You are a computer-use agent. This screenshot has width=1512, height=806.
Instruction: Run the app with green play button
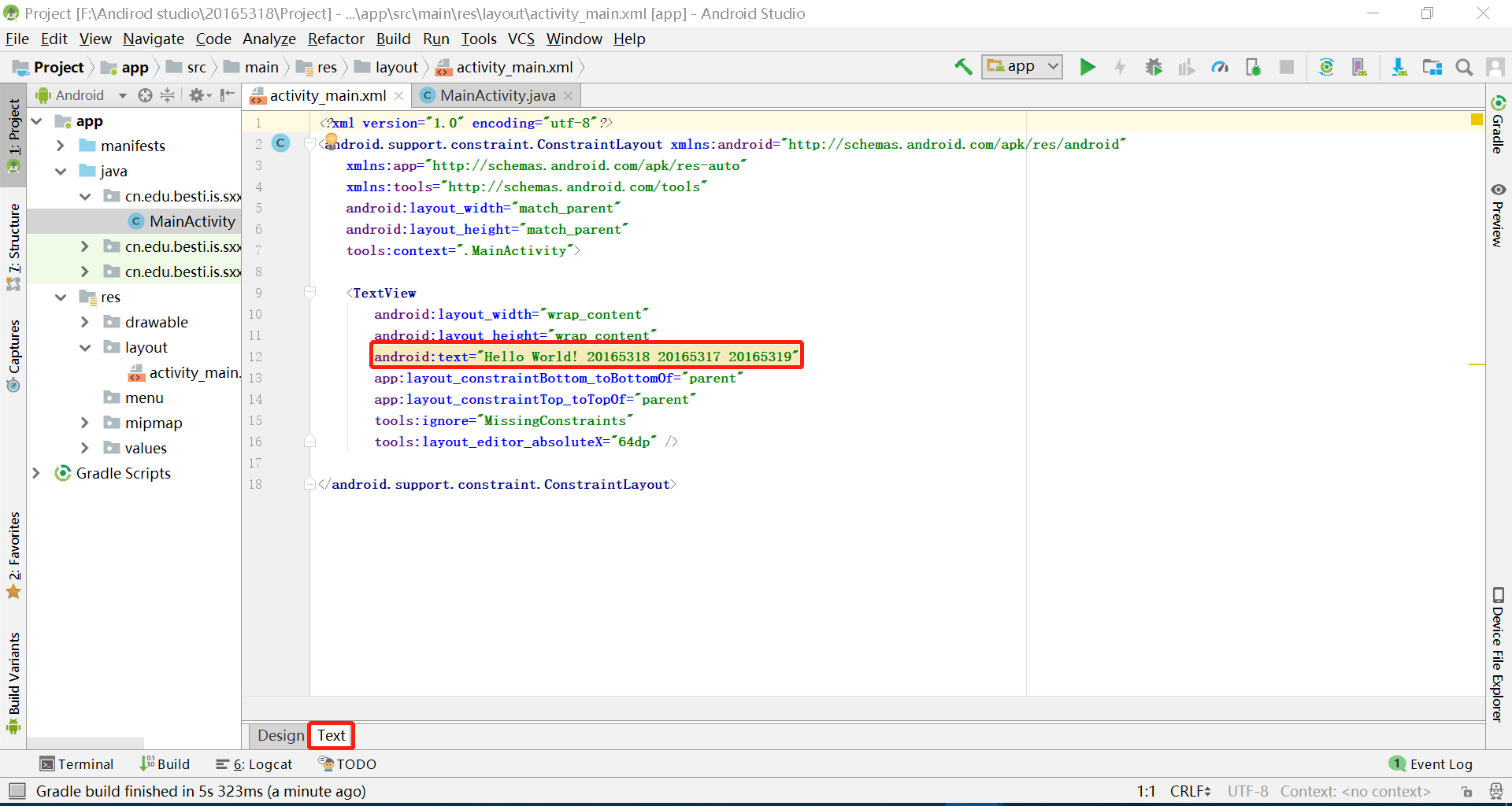(1088, 67)
